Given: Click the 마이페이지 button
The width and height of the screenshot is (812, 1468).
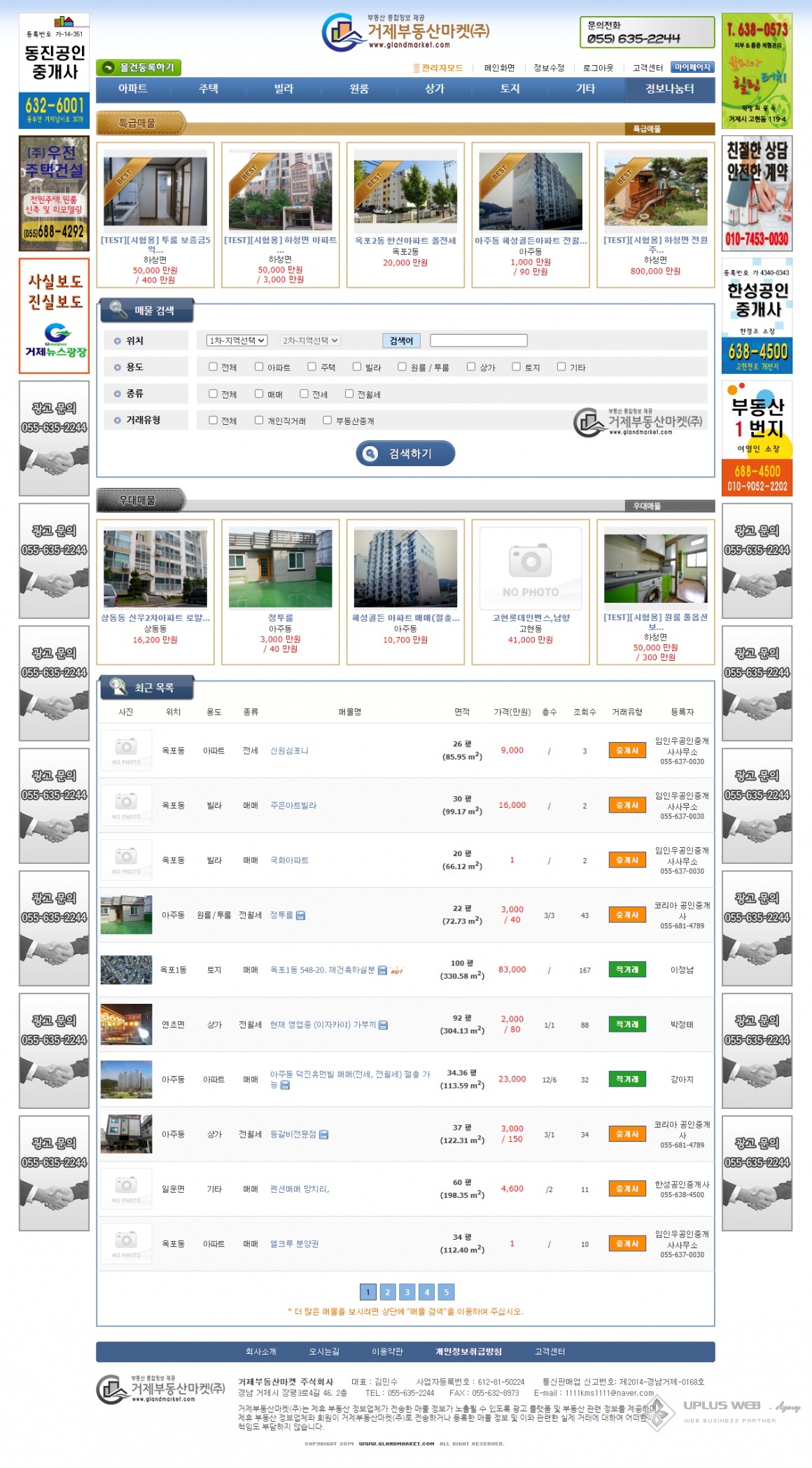Looking at the screenshot, I should click(692, 67).
